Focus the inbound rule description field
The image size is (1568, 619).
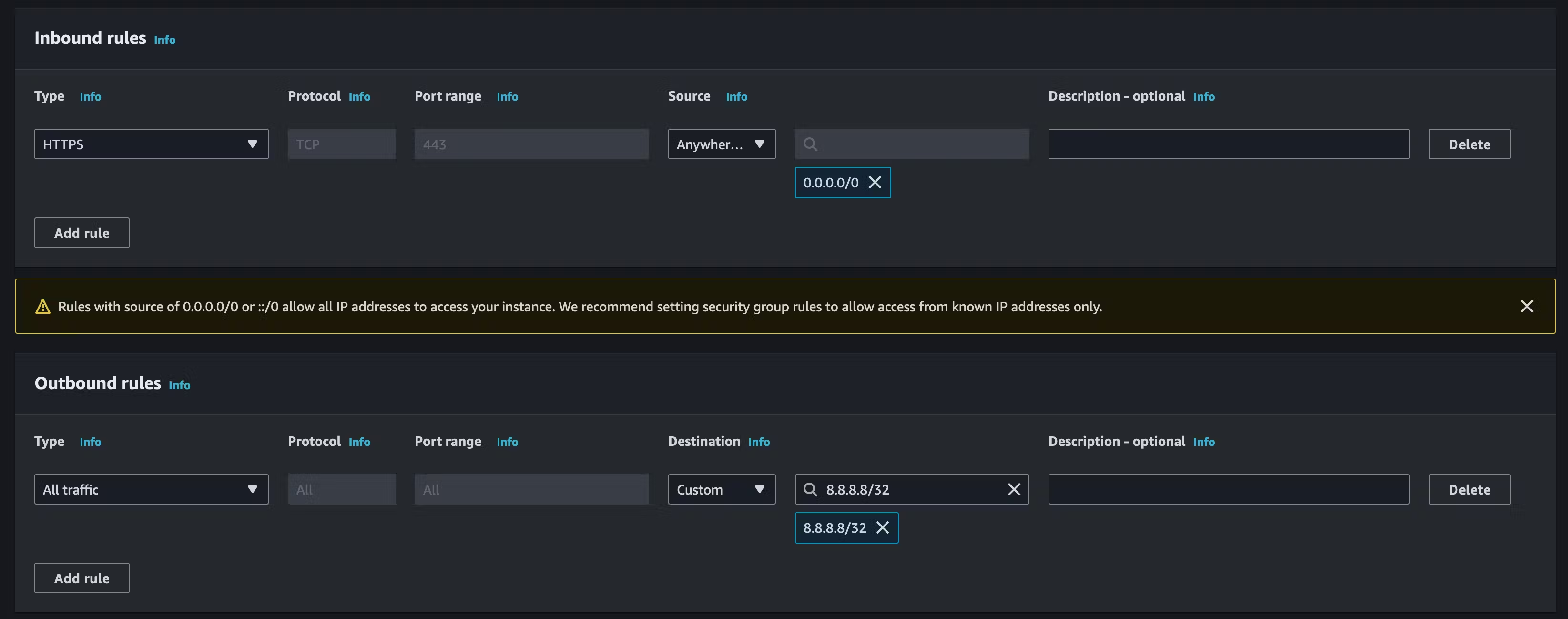click(1228, 144)
